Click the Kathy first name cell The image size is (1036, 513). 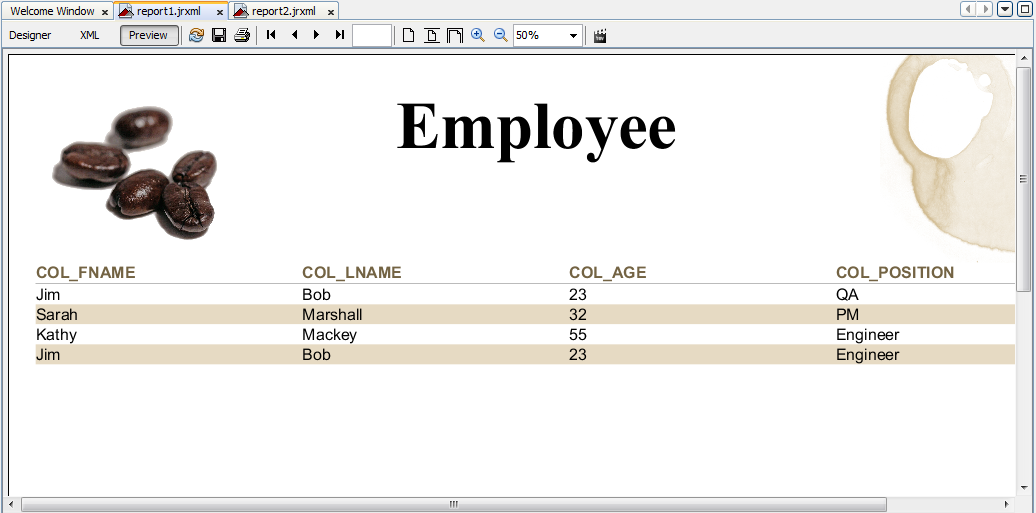click(56, 335)
